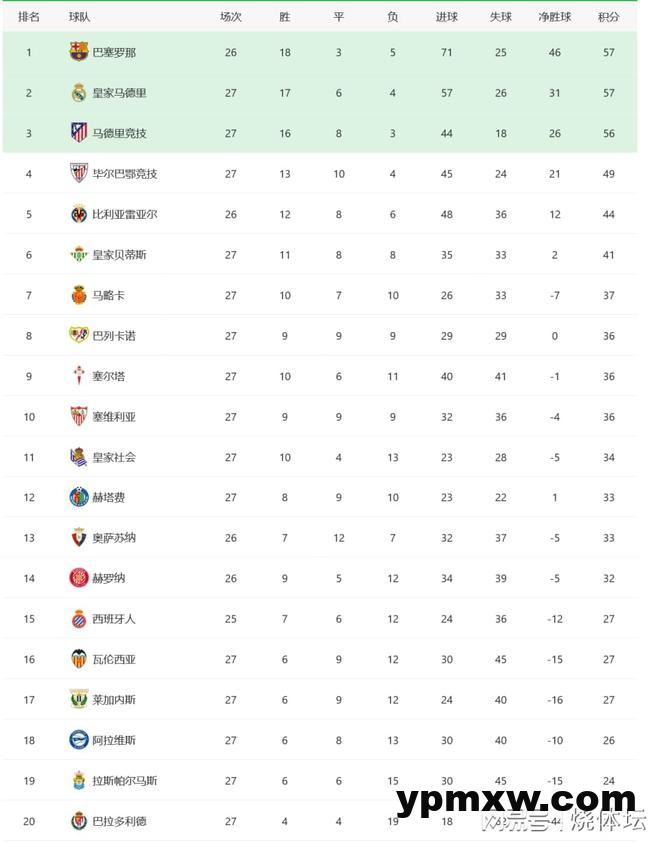This screenshot has height=843, width=660.
Task: Click the Real Betis crest icon
Action: point(79,255)
